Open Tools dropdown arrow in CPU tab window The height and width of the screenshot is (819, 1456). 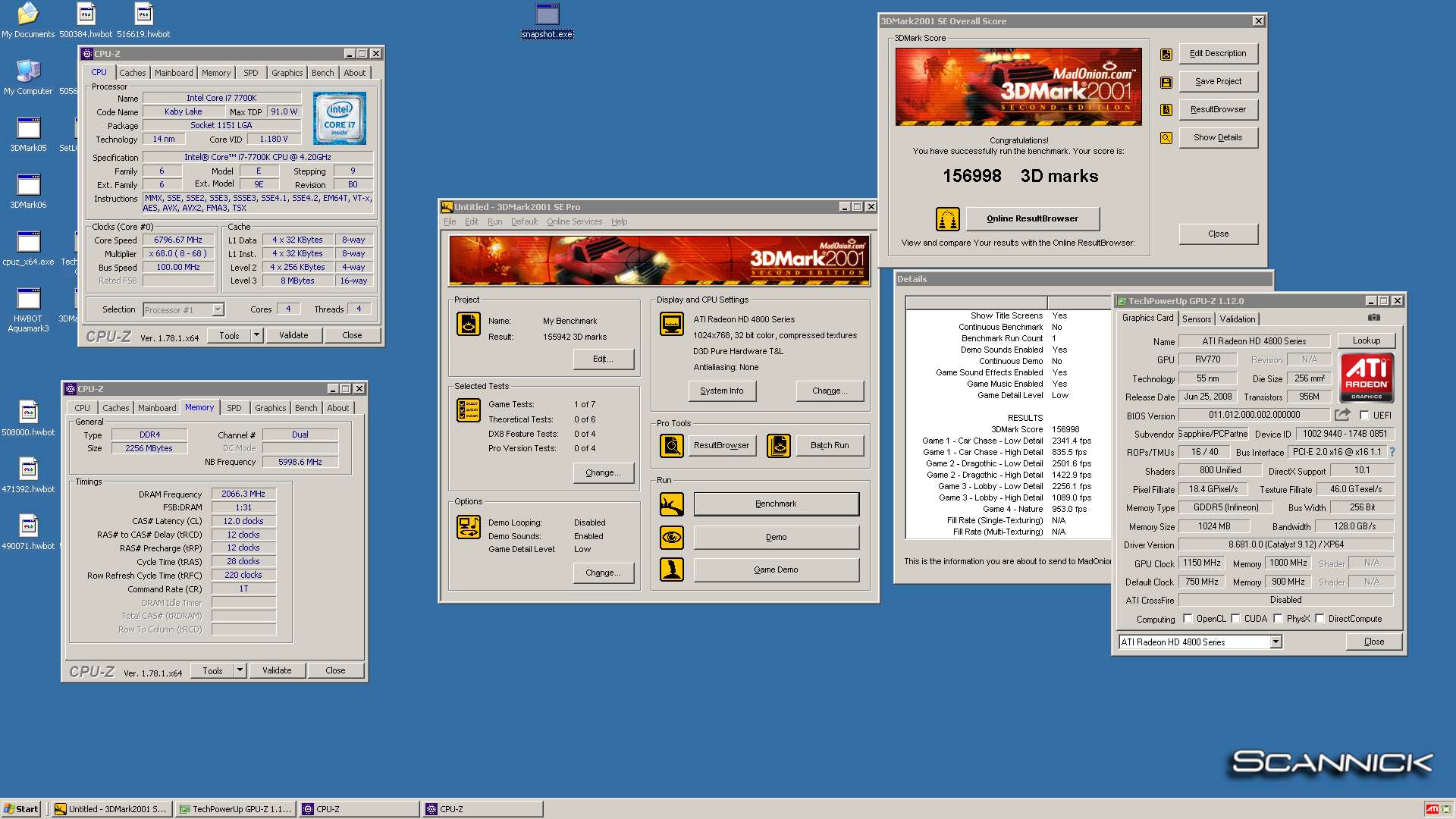click(x=256, y=335)
